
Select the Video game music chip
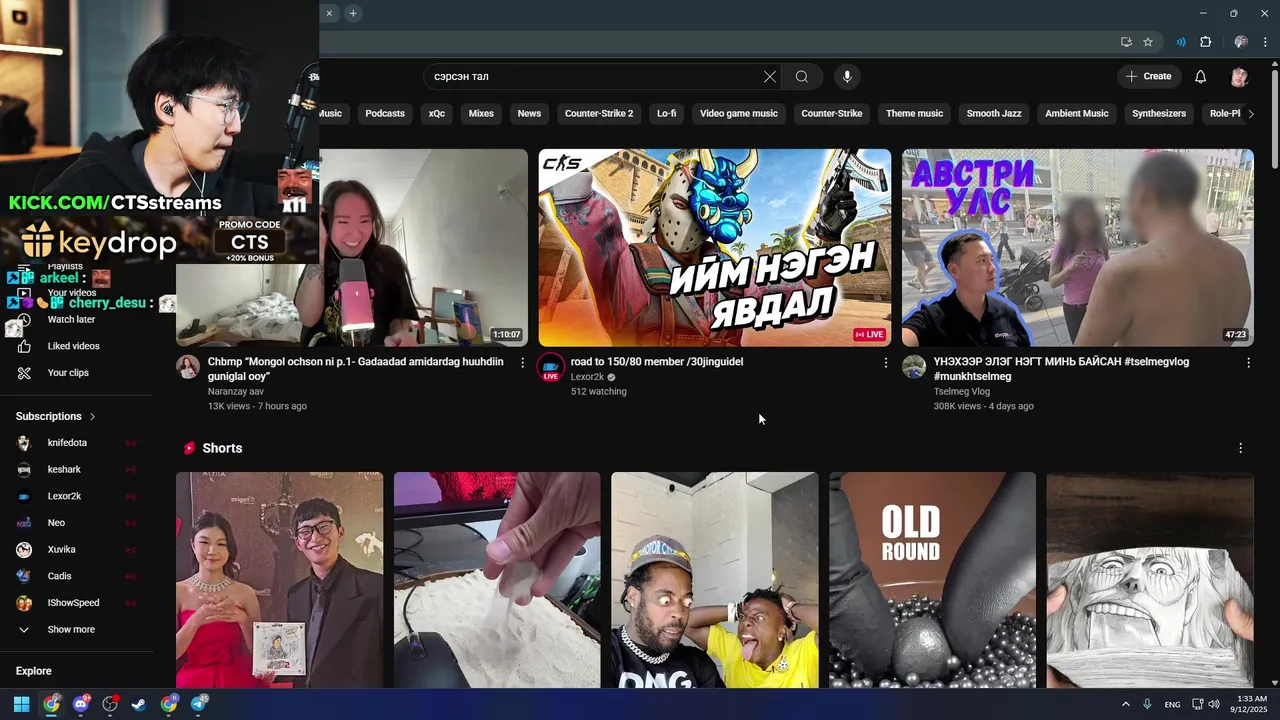point(739,114)
